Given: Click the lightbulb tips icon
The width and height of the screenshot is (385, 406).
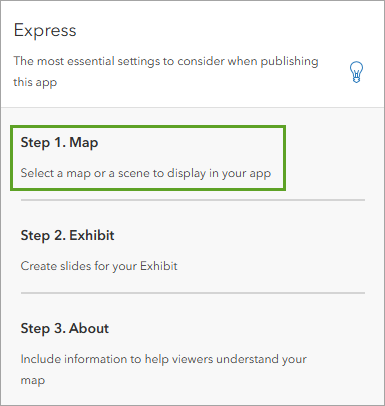Looking at the screenshot, I should pyautogui.click(x=356, y=72).
